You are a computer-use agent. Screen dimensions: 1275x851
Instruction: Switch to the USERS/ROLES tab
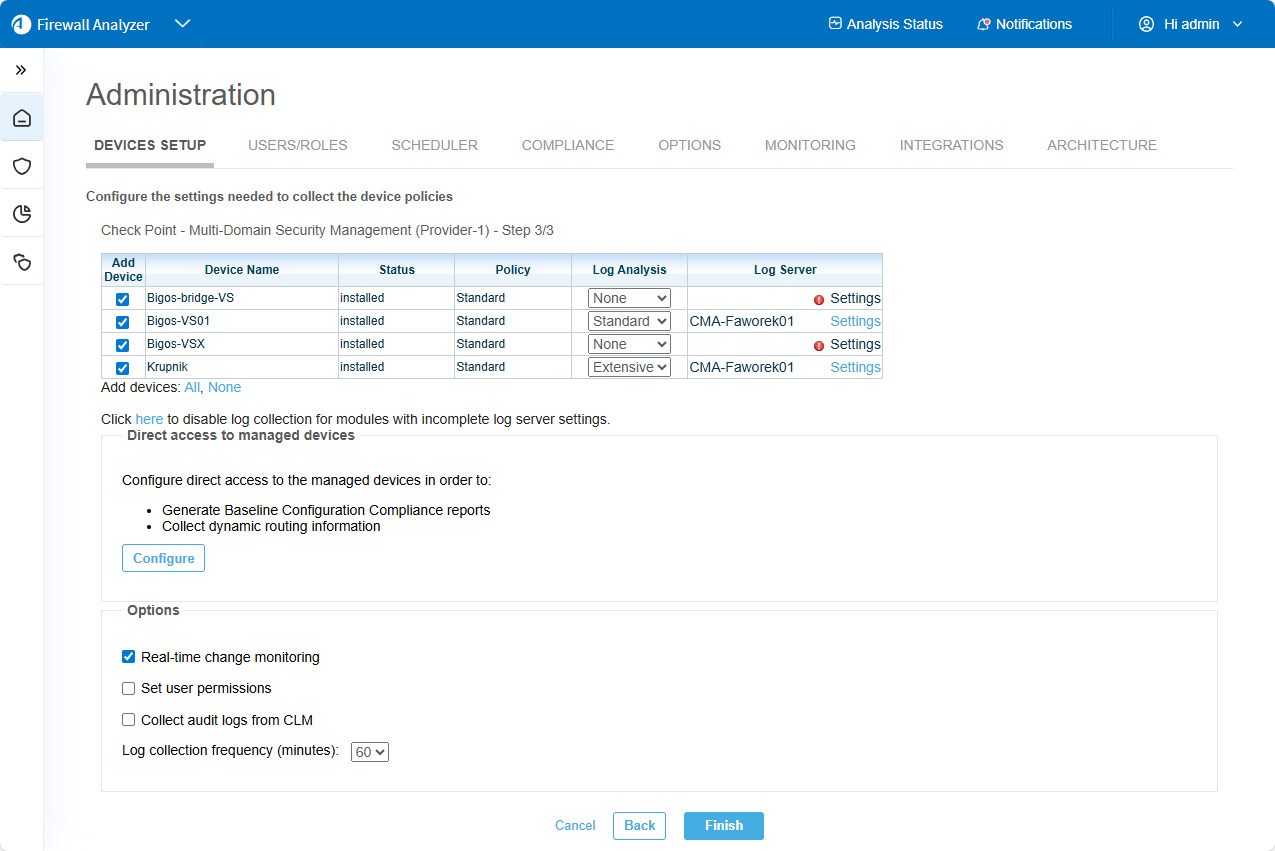coord(298,145)
